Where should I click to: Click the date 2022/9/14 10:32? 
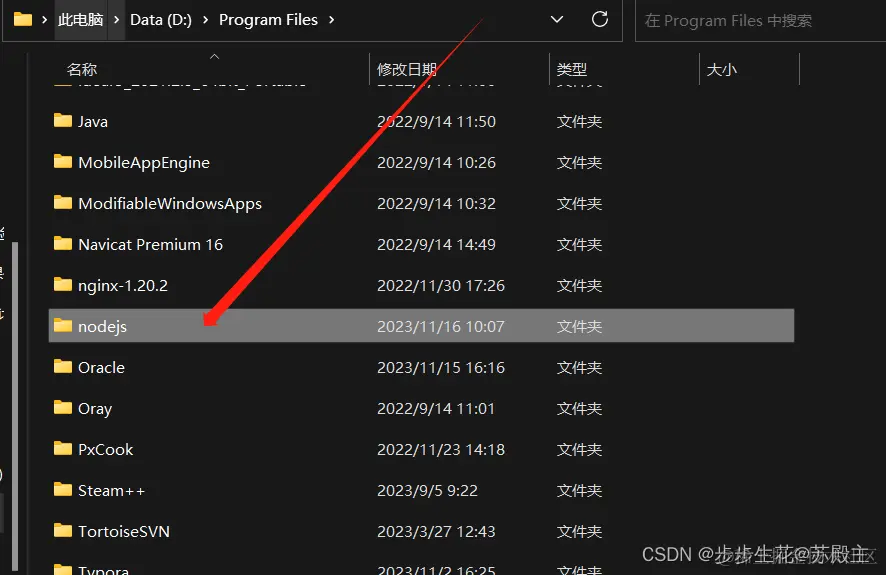click(436, 203)
